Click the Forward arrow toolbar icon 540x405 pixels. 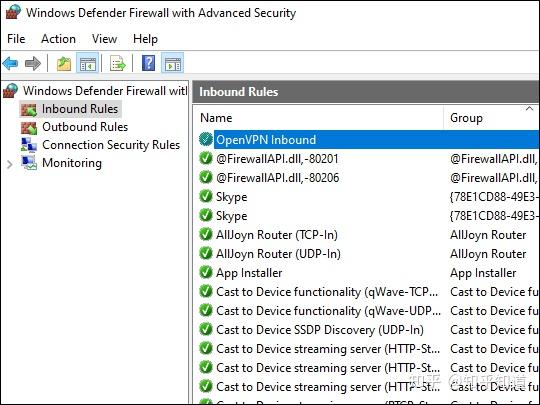33,63
